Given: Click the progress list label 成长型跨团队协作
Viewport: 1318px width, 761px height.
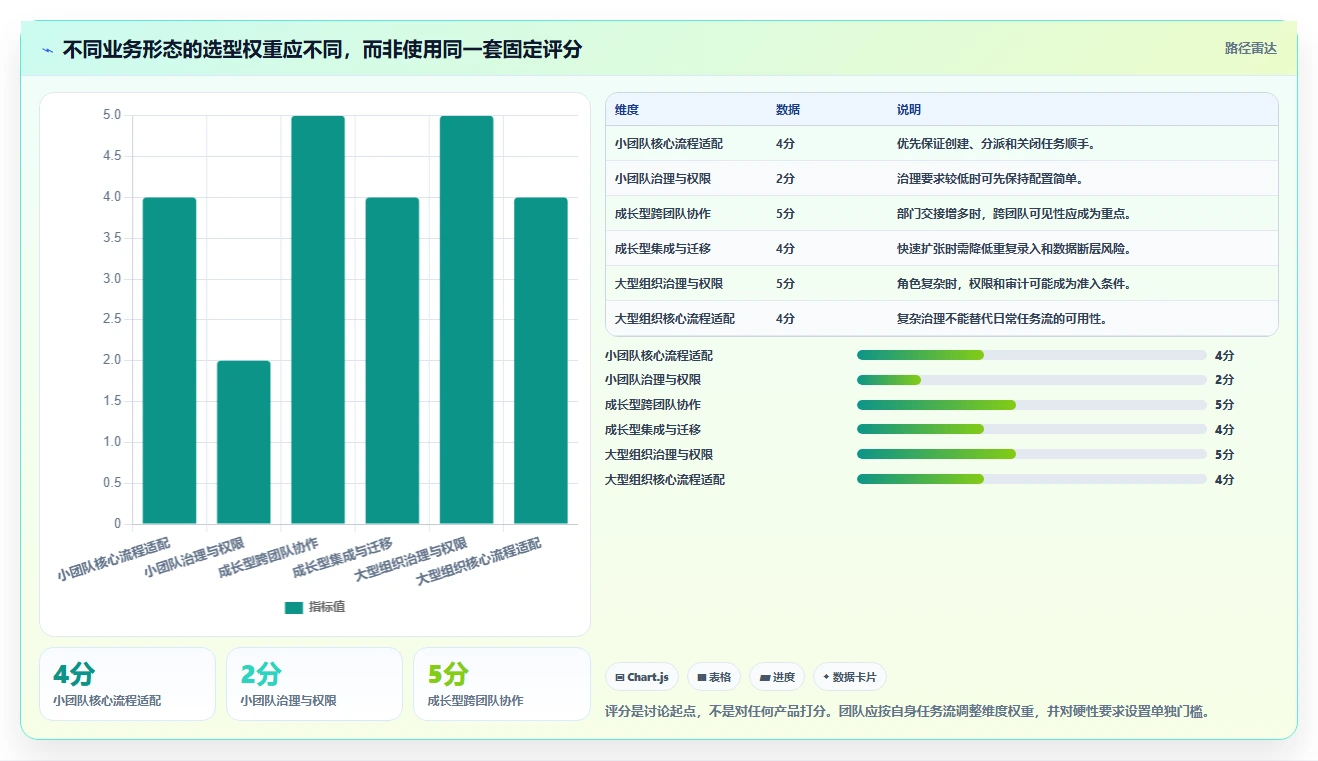Looking at the screenshot, I should [653, 405].
